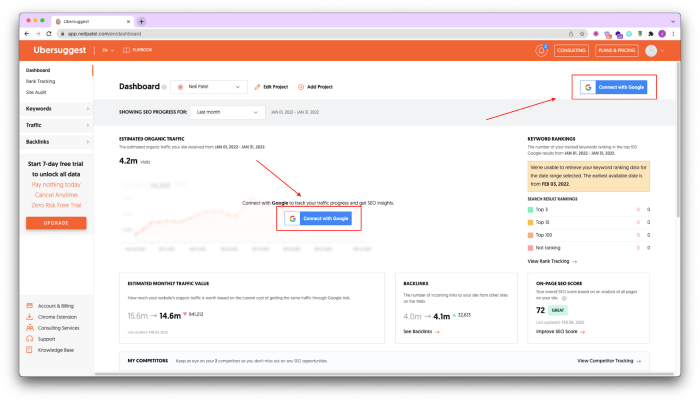Click the browser forward arrow
This screenshot has height=402, width=700.
point(38,34)
